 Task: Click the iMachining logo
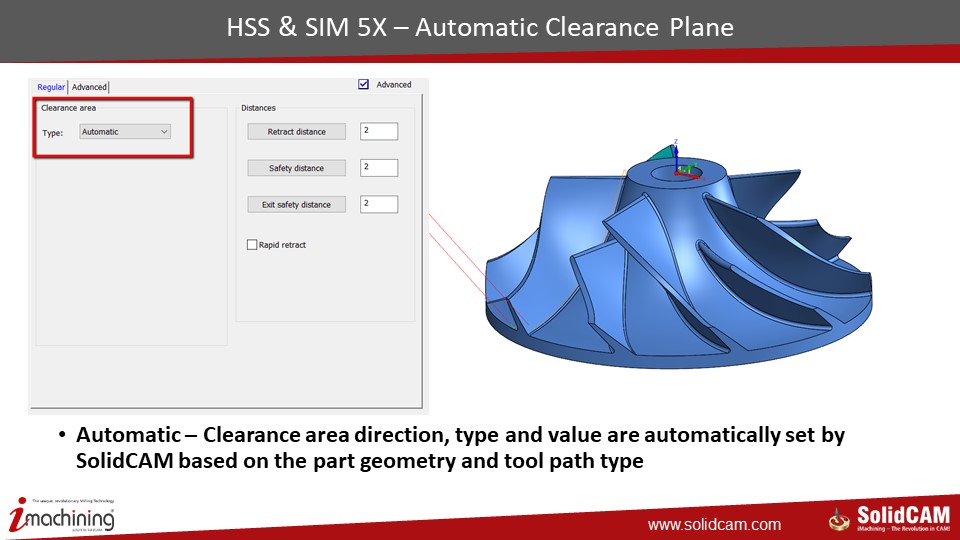[62, 516]
